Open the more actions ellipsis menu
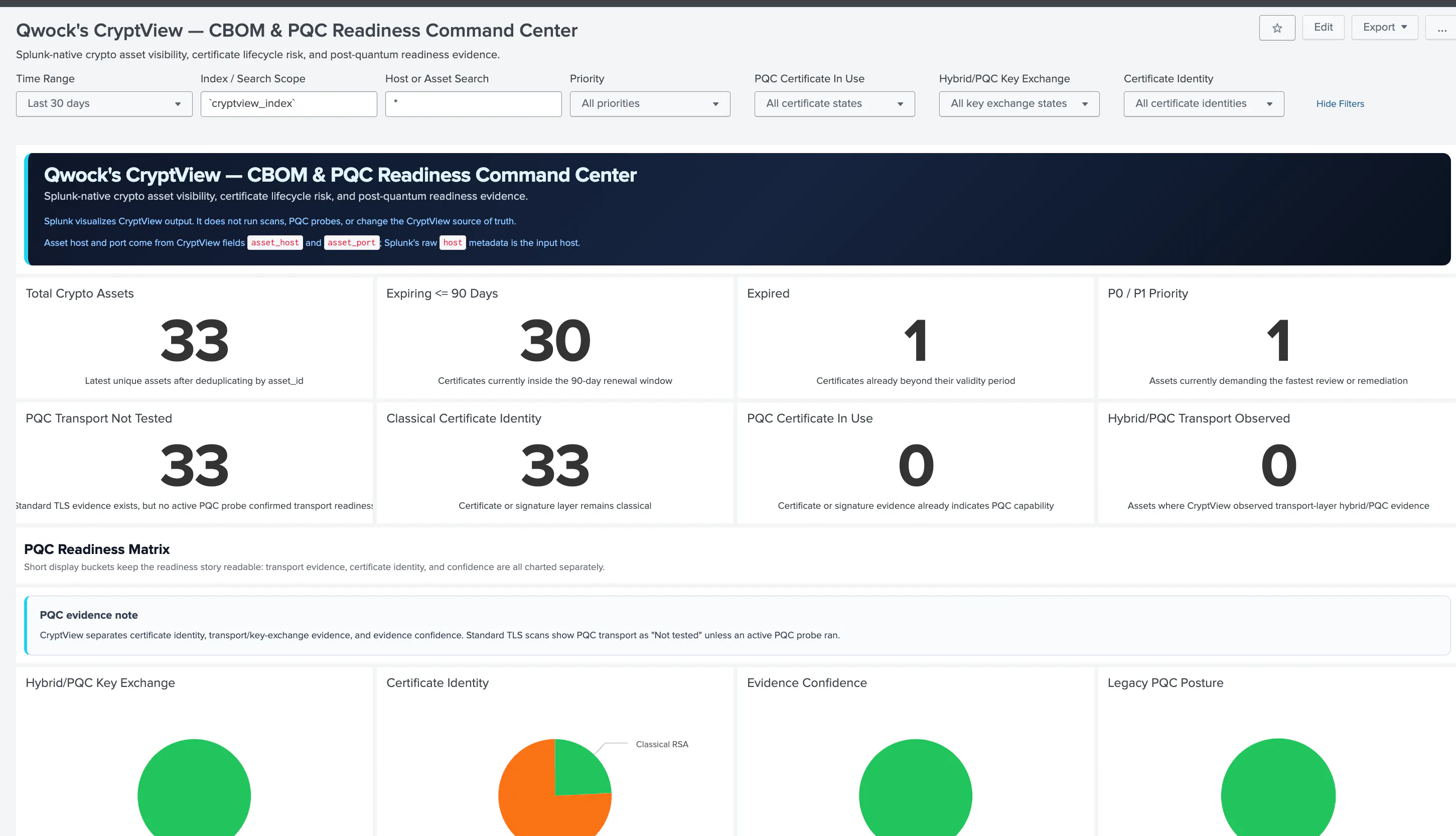 [x=1441, y=28]
